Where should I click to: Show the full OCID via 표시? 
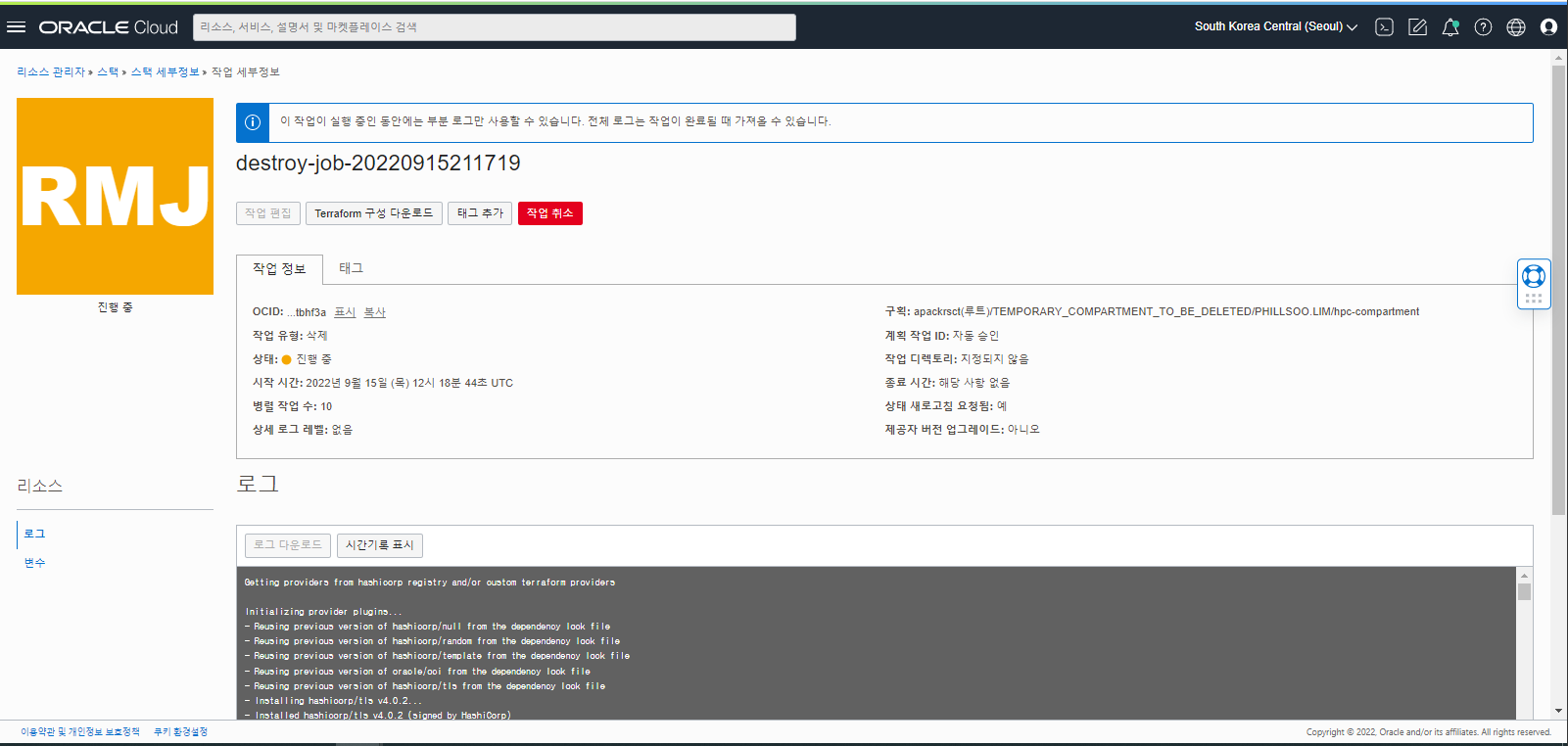pos(345,312)
